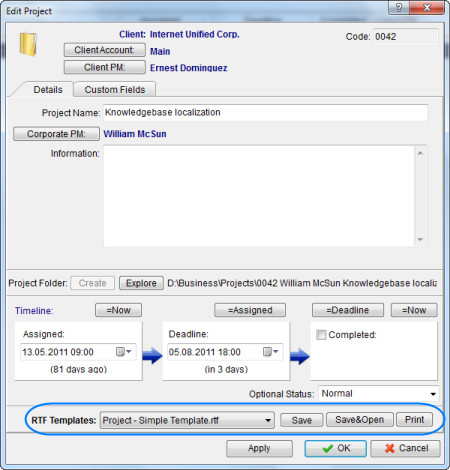450x470 pixels.
Task: Click the Information scrollbar down arrow
Action: pos(420,240)
